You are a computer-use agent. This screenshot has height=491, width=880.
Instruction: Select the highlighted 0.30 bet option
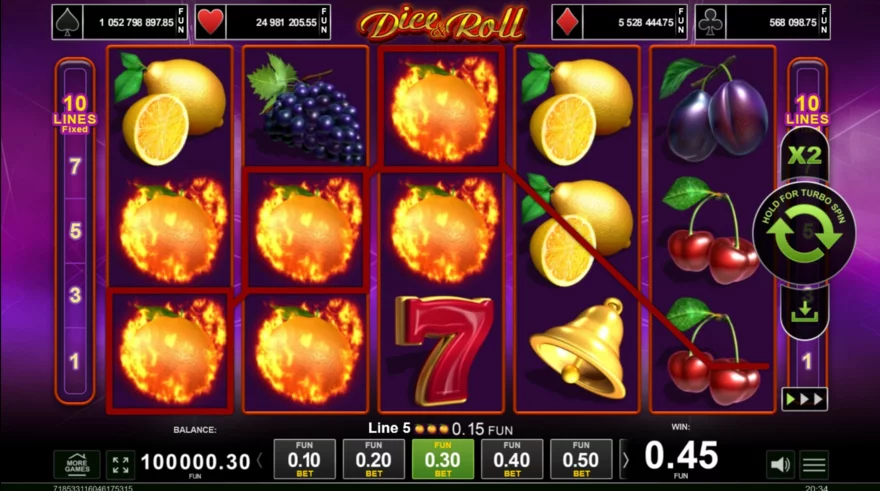click(442, 459)
